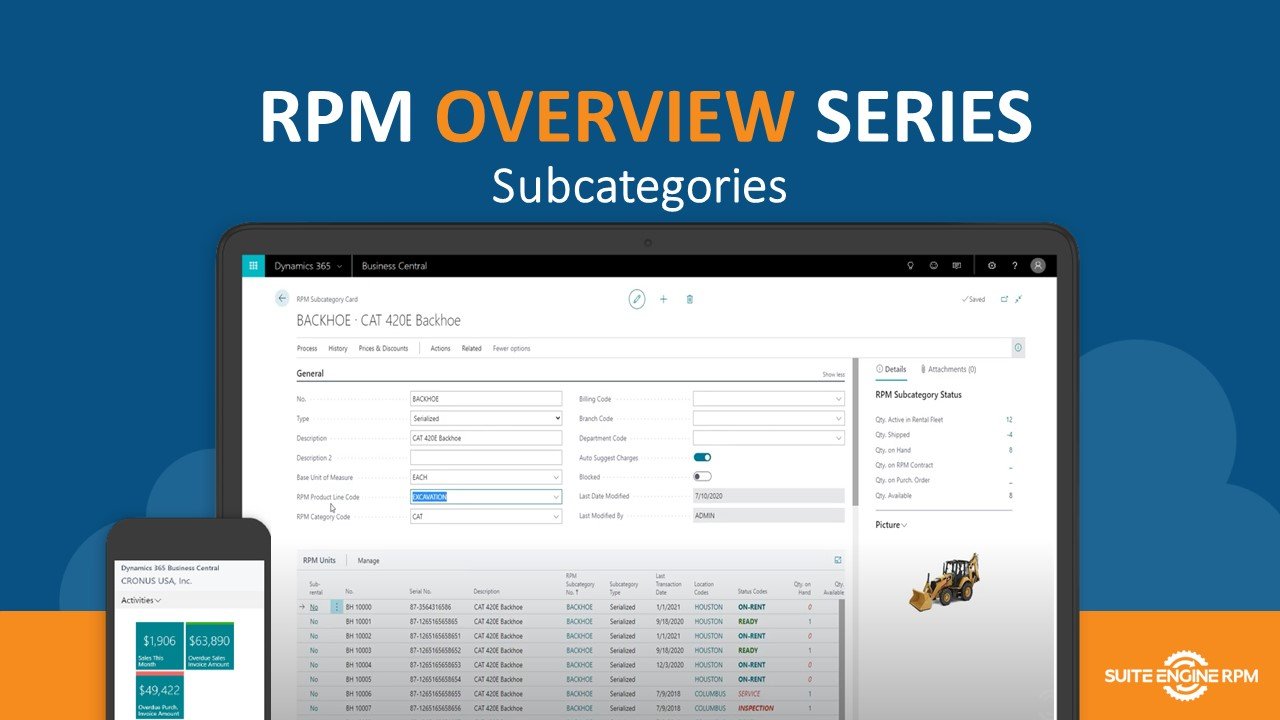Open the edit pencil icon on the card
Viewport: 1280px width, 720px height.
[x=637, y=299]
